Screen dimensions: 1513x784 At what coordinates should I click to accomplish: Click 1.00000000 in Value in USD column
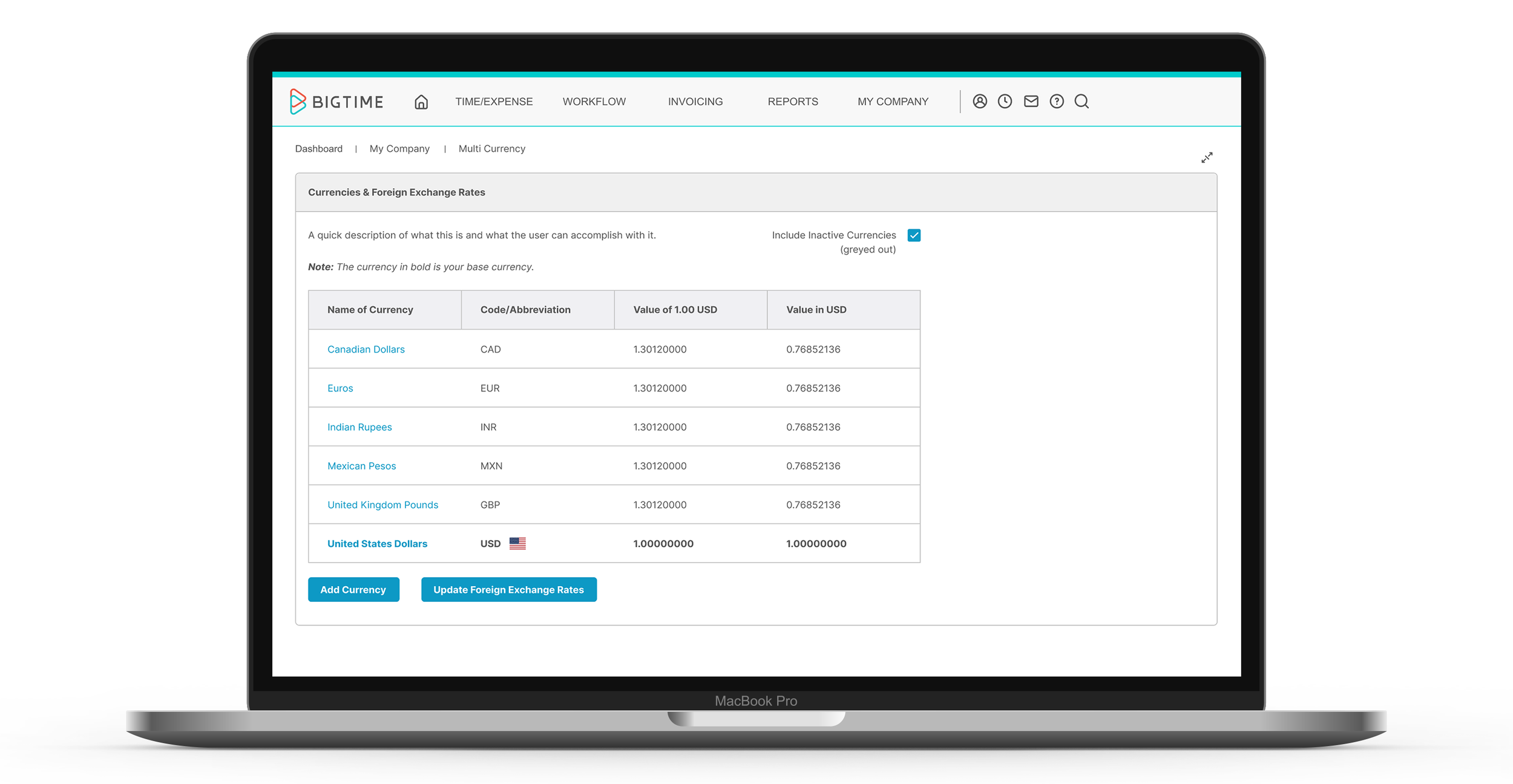[816, 544]
